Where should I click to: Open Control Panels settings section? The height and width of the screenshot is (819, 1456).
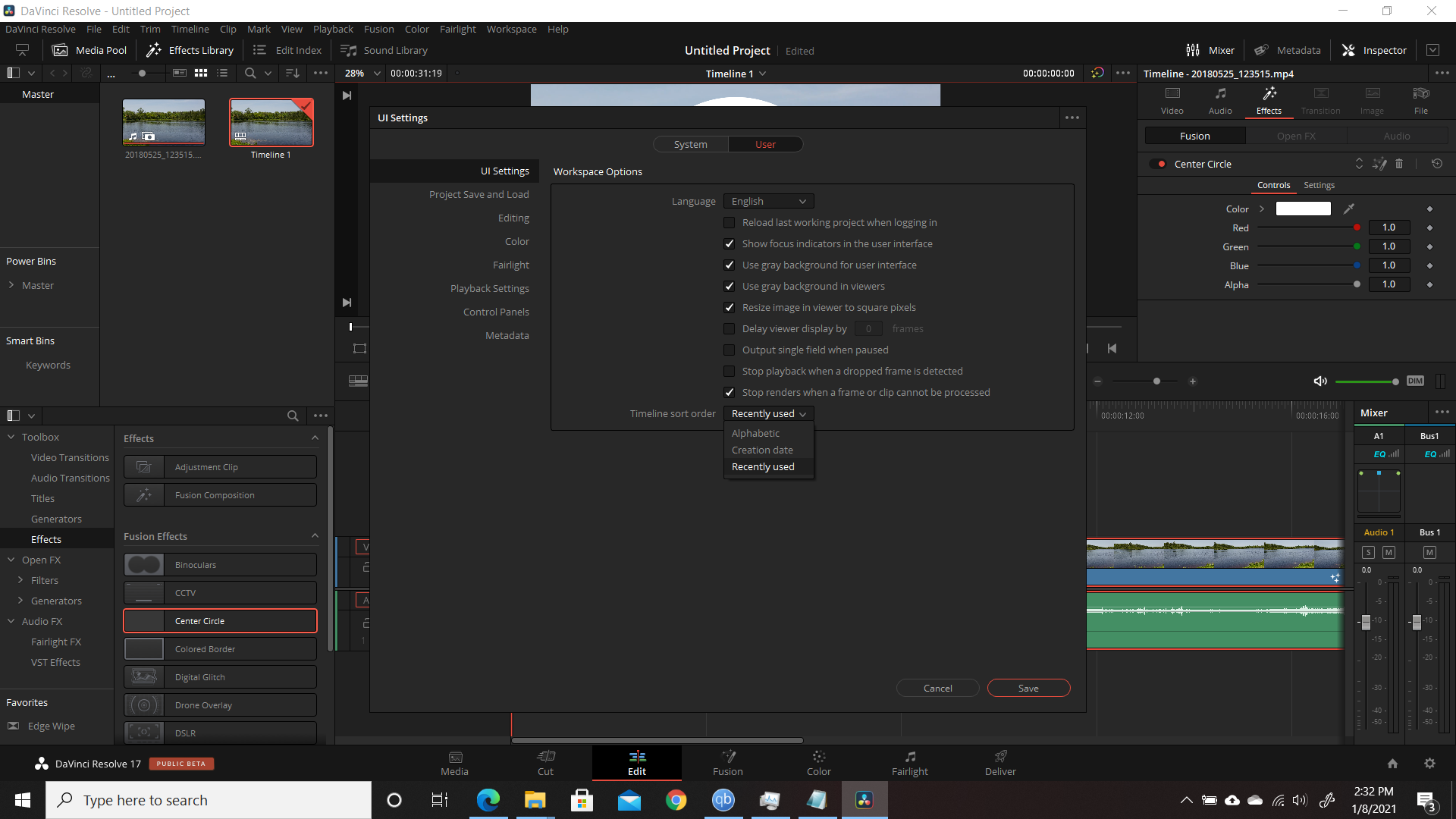496,312
